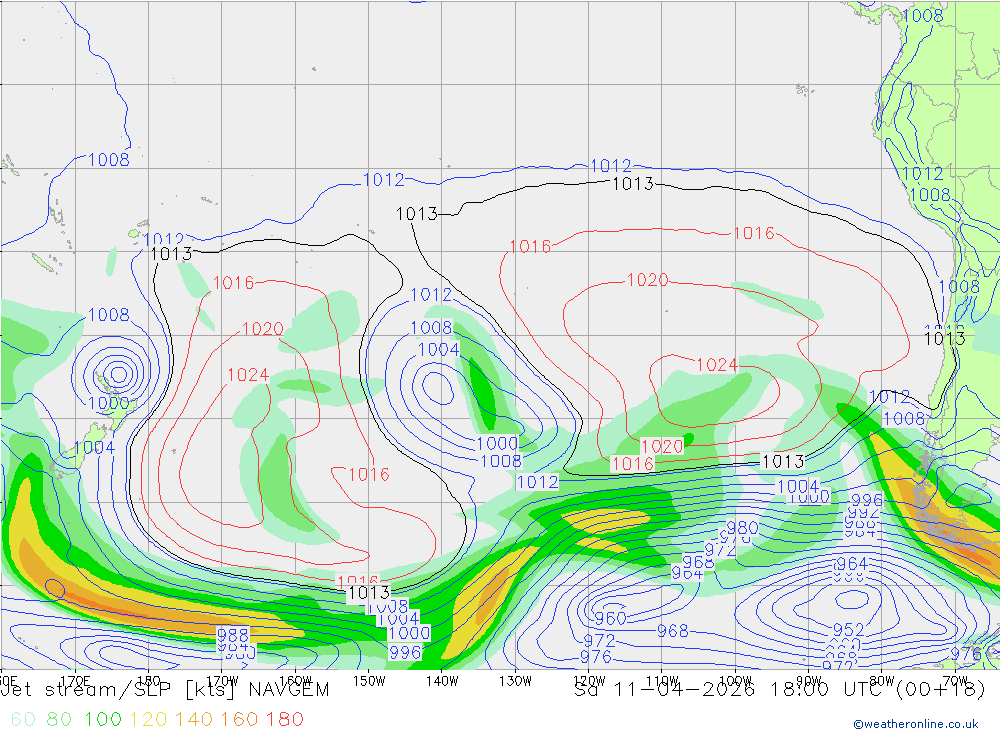The height and width of the screenshot is (733, 1000).
Task: Click the 130W longitude label
Action: tap(515, 681)
